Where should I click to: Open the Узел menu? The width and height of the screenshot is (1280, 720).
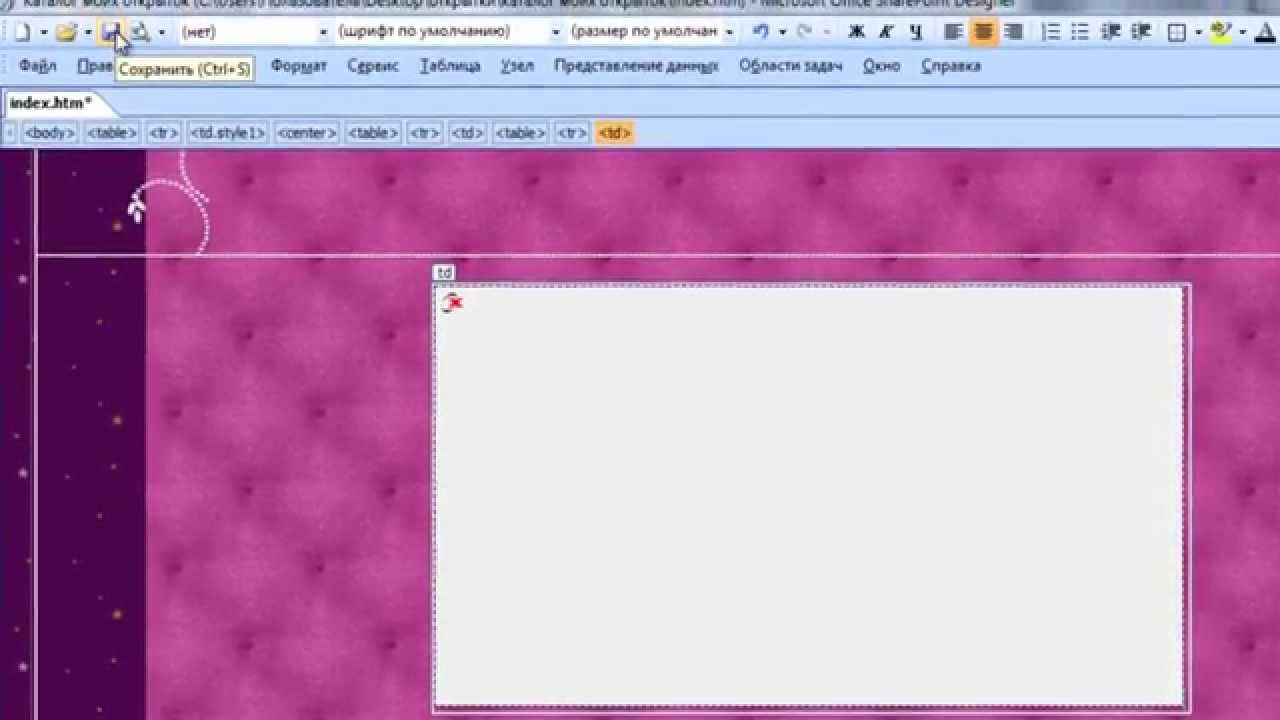(x=517, y=66)
